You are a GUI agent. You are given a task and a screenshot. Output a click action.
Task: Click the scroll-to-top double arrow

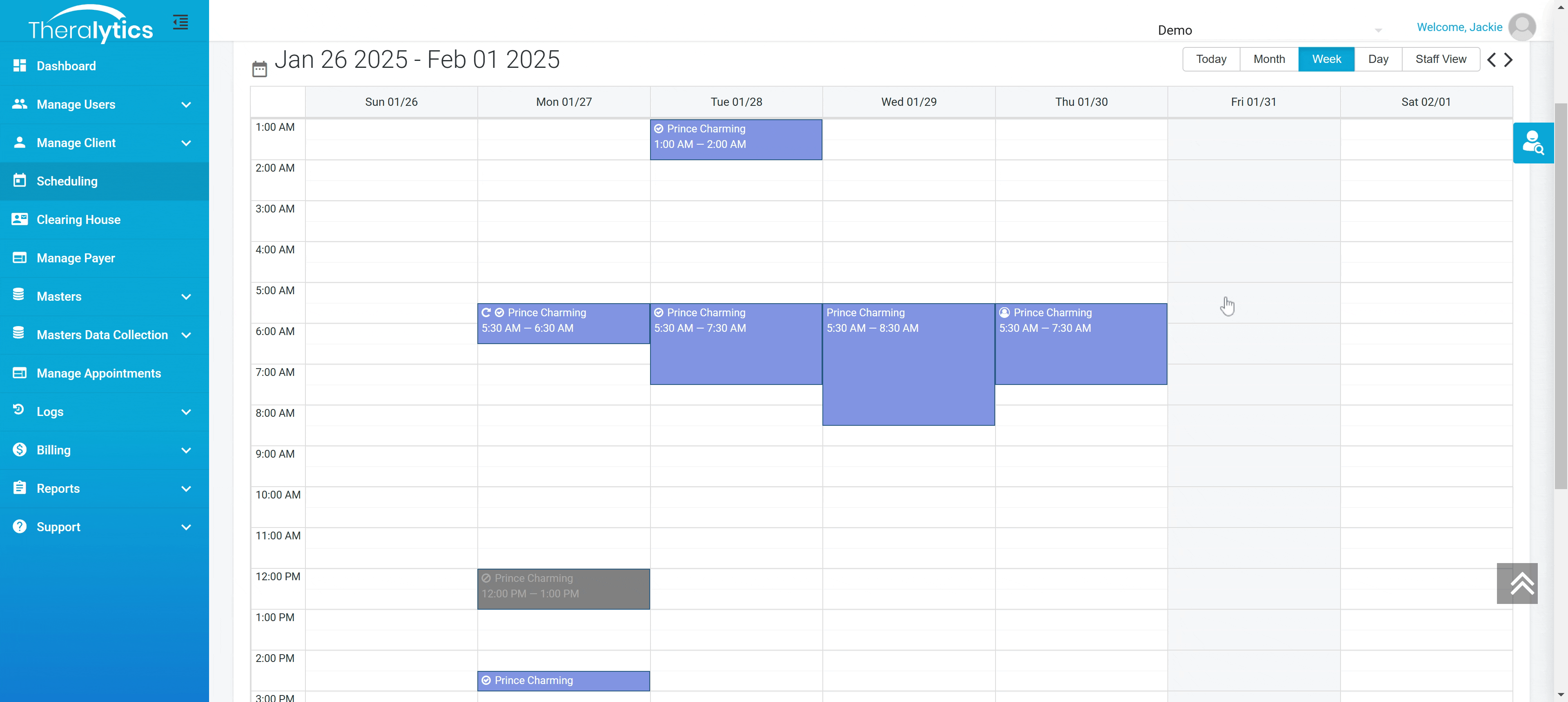click(x=1517, y=583)
